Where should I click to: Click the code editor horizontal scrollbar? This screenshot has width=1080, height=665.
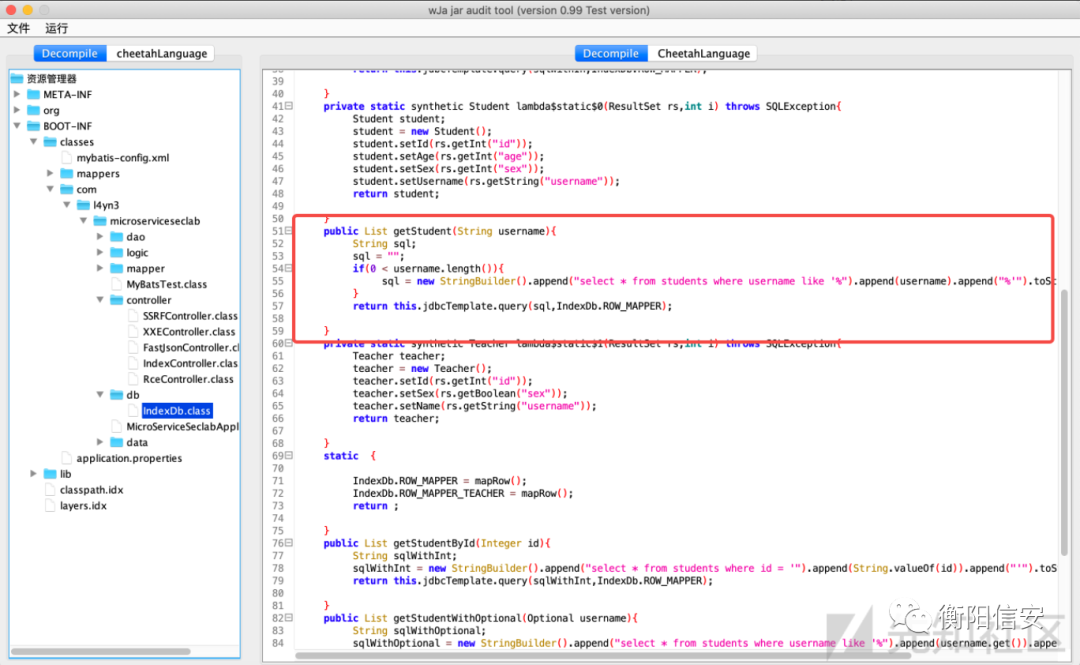603,655
